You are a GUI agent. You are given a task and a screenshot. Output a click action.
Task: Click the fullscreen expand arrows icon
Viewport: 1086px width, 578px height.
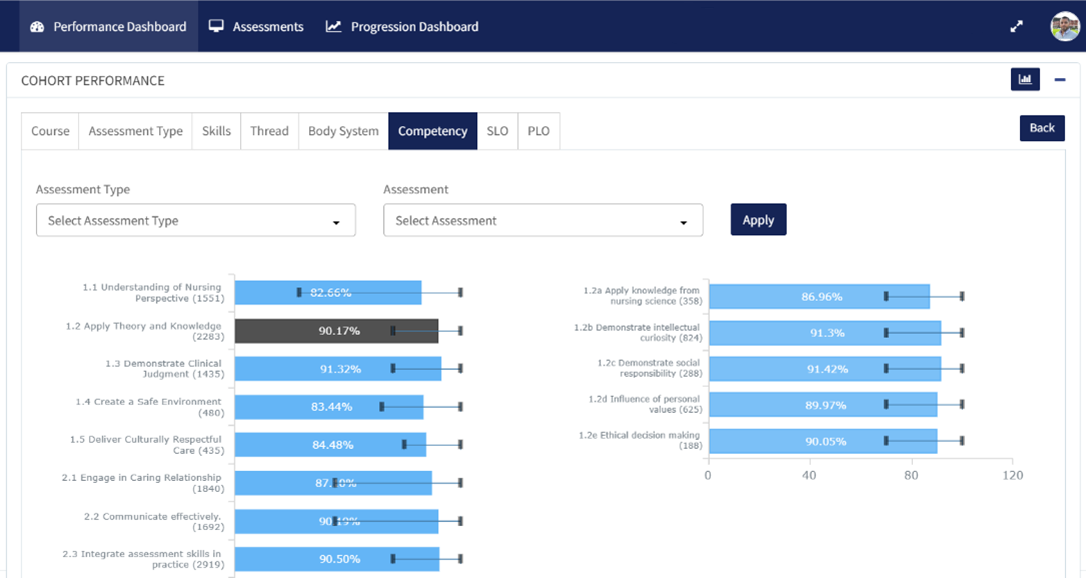(x=1016, y=27)
